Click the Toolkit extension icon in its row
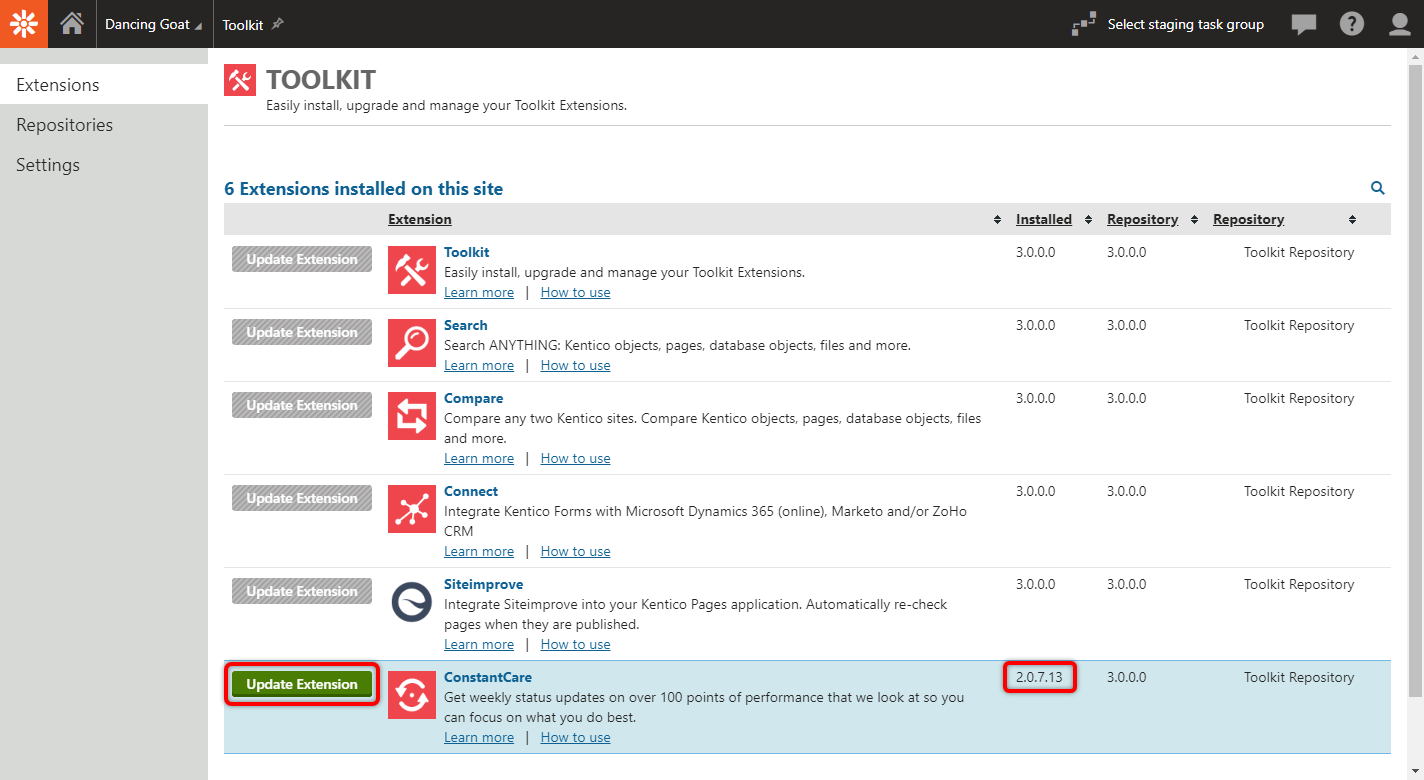The width and height of the screenshot is (1424, 780). (x=412, y=270)
